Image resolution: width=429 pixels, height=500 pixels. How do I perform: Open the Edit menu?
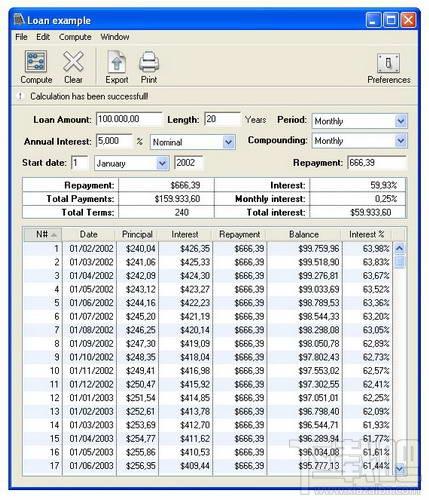tap(43, 37)
